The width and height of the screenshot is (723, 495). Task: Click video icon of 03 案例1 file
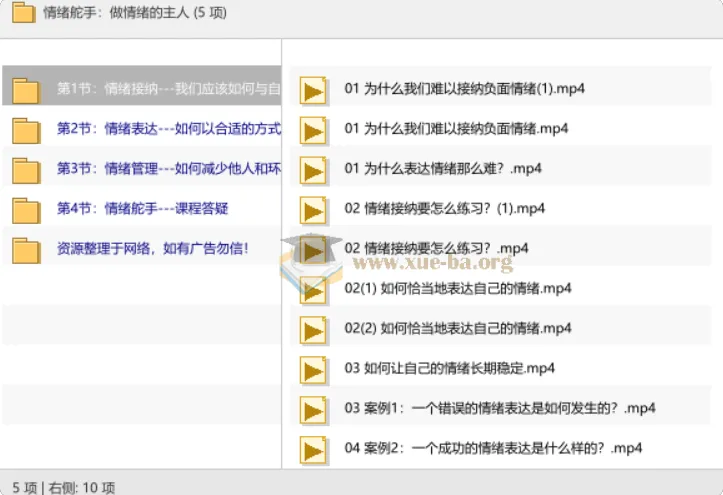tap(313, 411)
